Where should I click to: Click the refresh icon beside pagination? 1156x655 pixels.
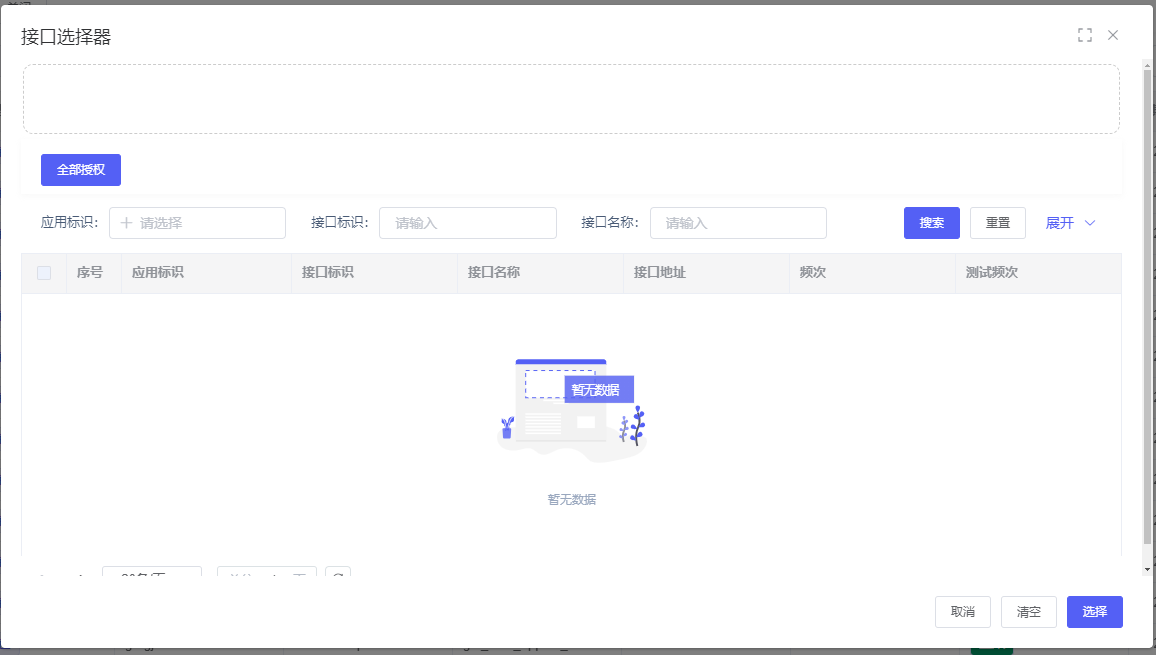pyautogui.click(x=338, y=574)
